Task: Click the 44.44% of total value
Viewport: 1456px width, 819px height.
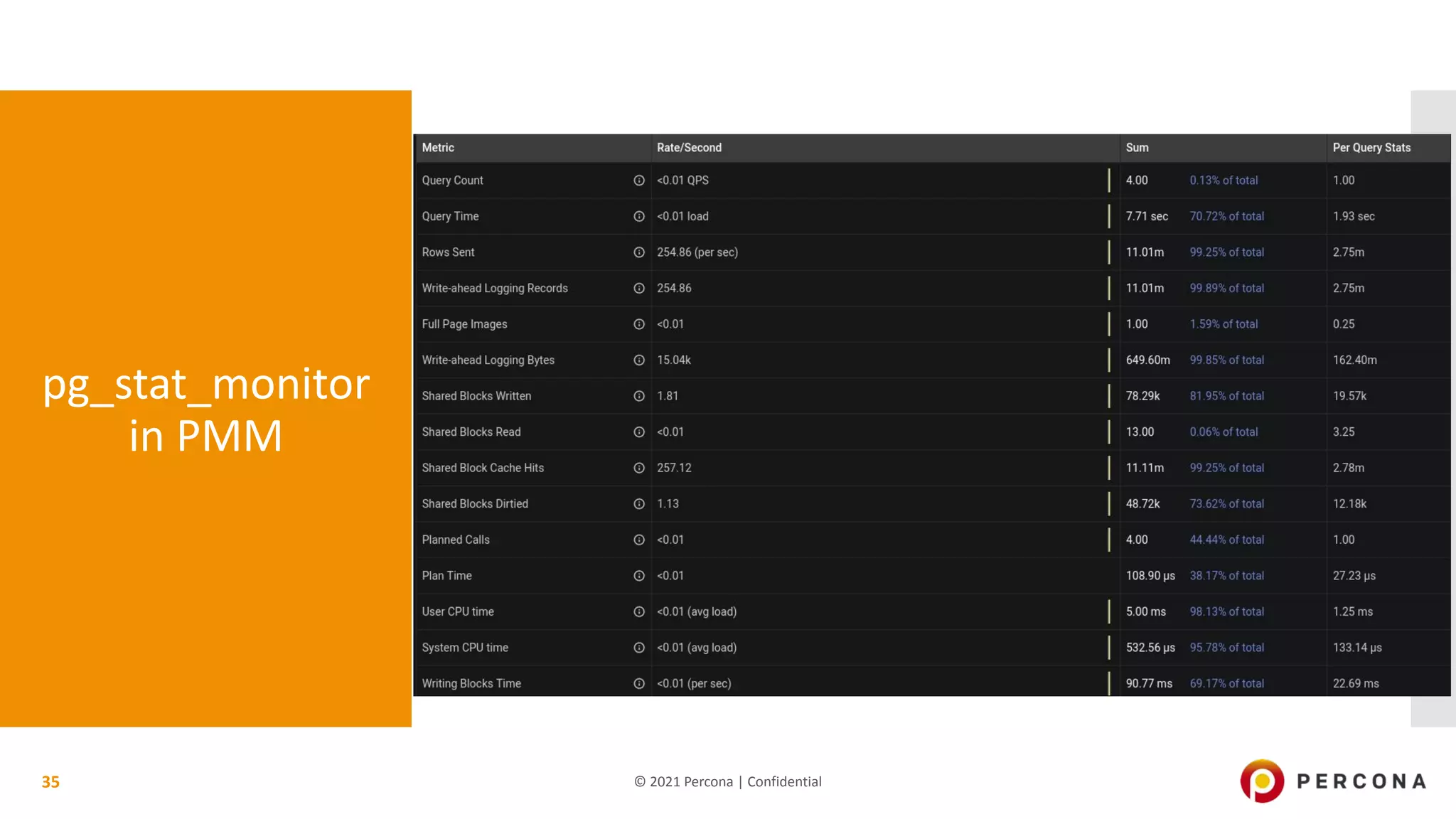Action: [1226, 540]
